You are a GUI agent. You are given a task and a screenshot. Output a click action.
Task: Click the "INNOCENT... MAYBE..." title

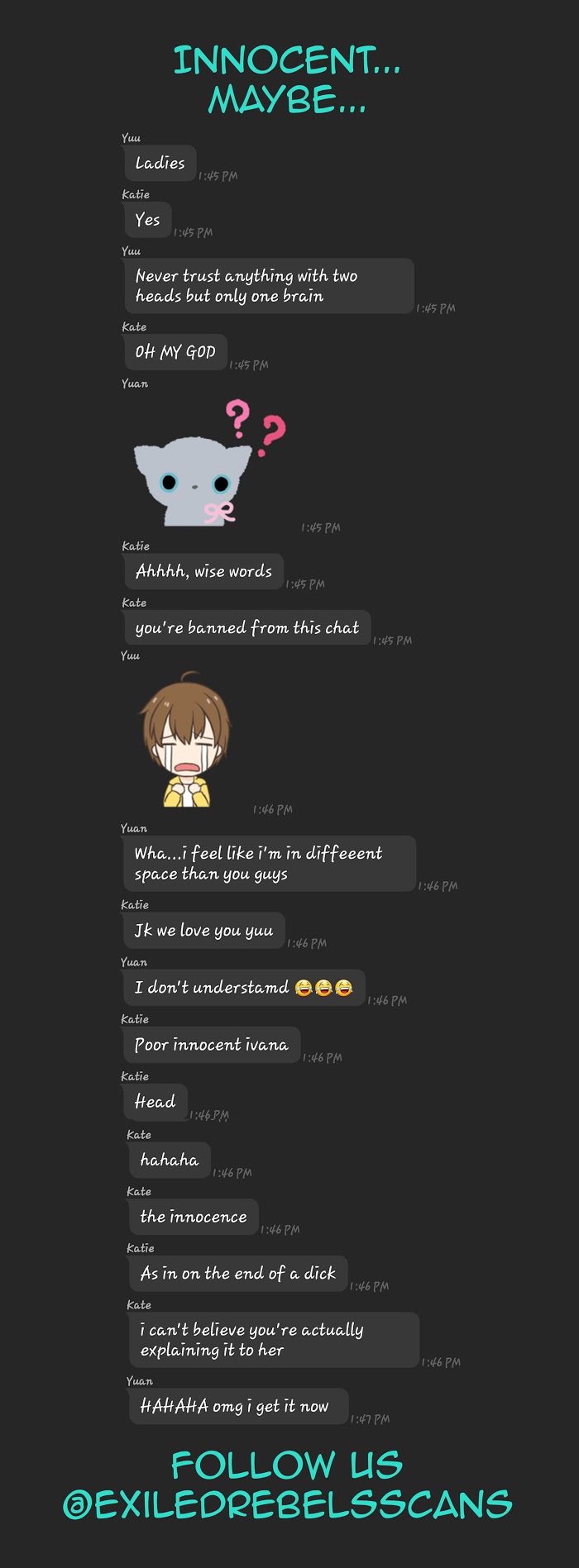coord(287,80)
